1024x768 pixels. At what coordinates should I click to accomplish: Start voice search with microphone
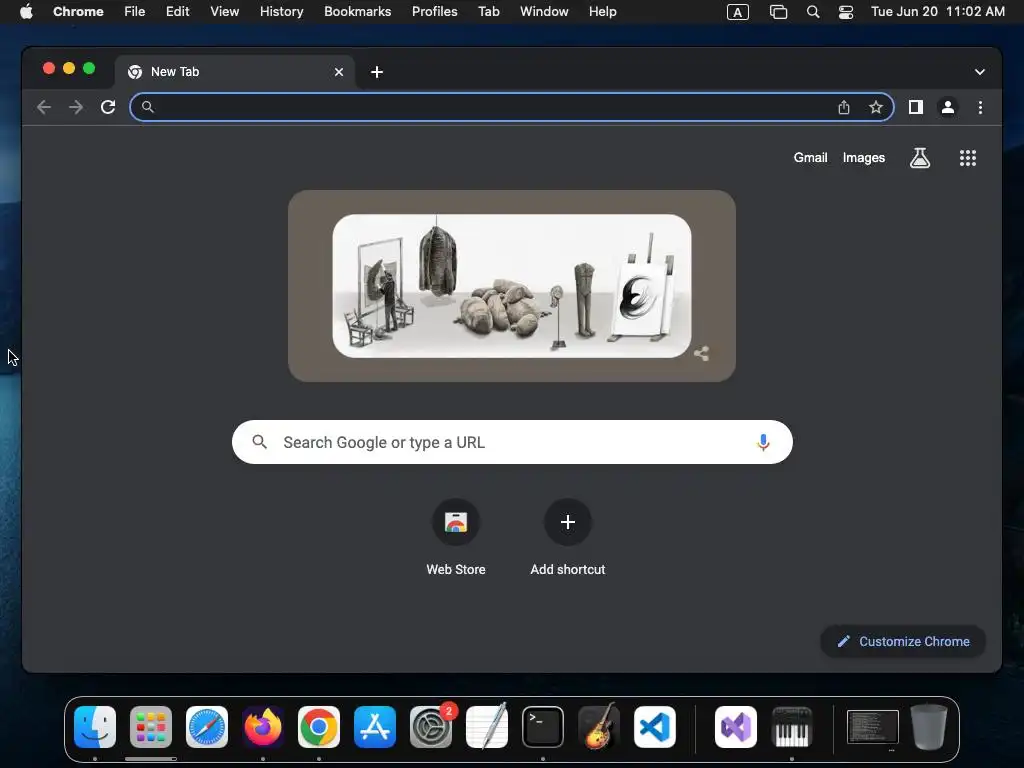(x=763, y=442)
